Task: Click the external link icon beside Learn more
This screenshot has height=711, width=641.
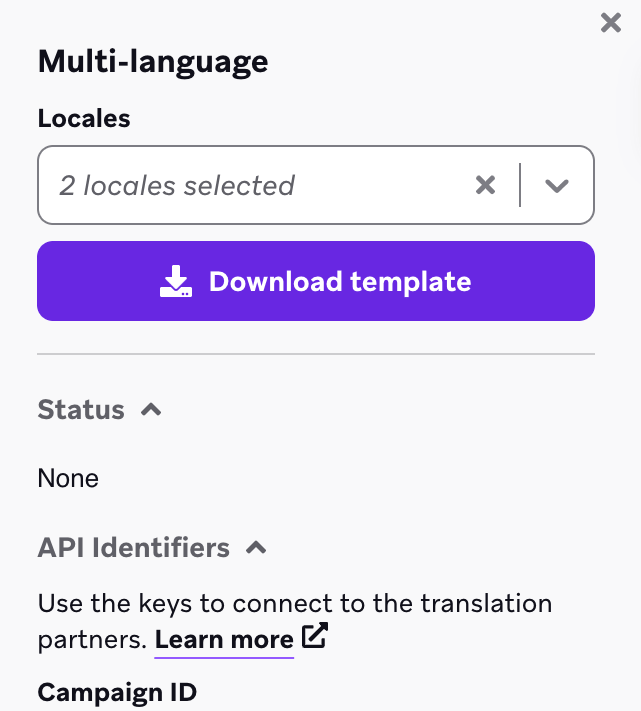Action: click(314, 637)
